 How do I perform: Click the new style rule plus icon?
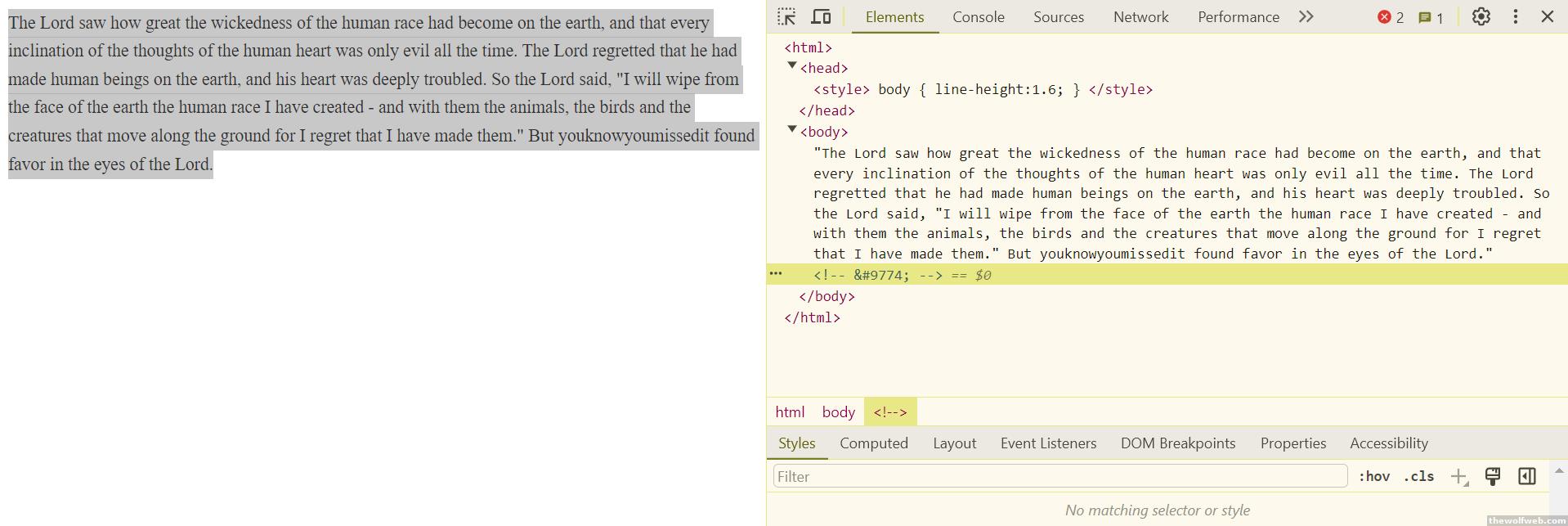[x=1458, y=477]
